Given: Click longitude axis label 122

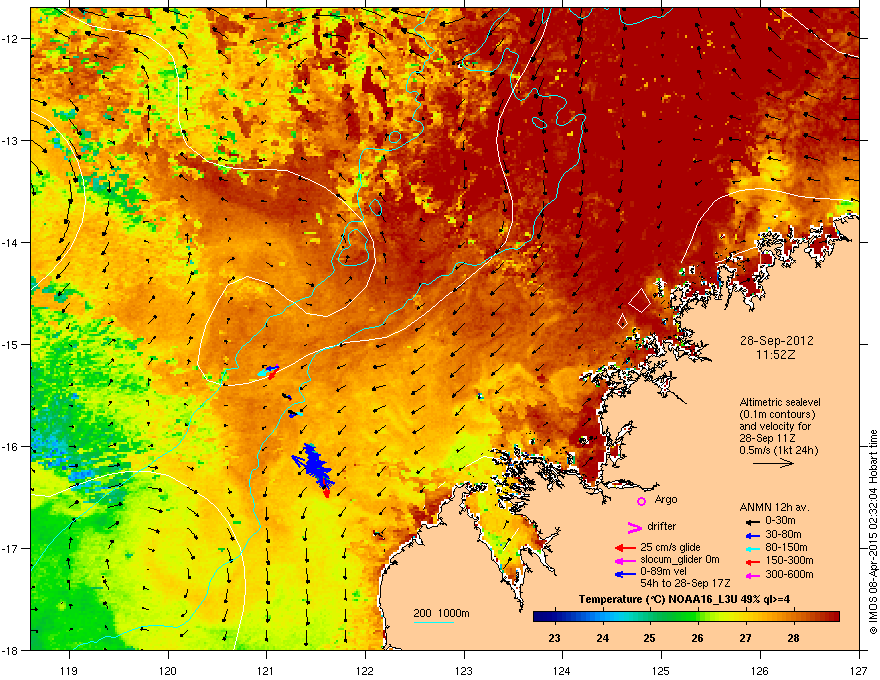Looking at the screenshot, I should click(365, 670).
